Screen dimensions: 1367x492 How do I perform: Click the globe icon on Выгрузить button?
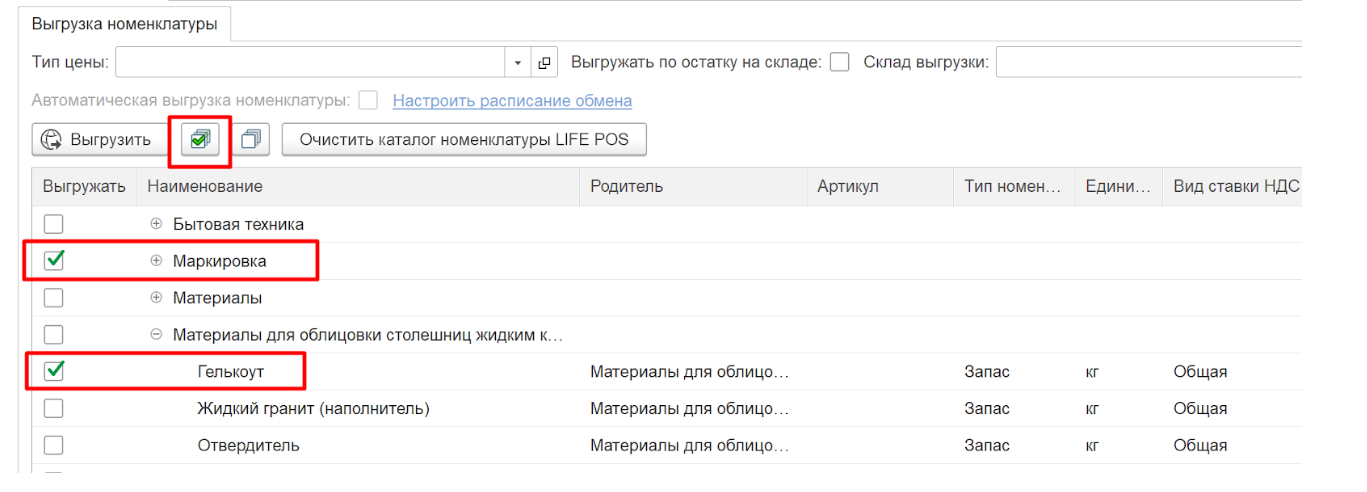point(51,140)
